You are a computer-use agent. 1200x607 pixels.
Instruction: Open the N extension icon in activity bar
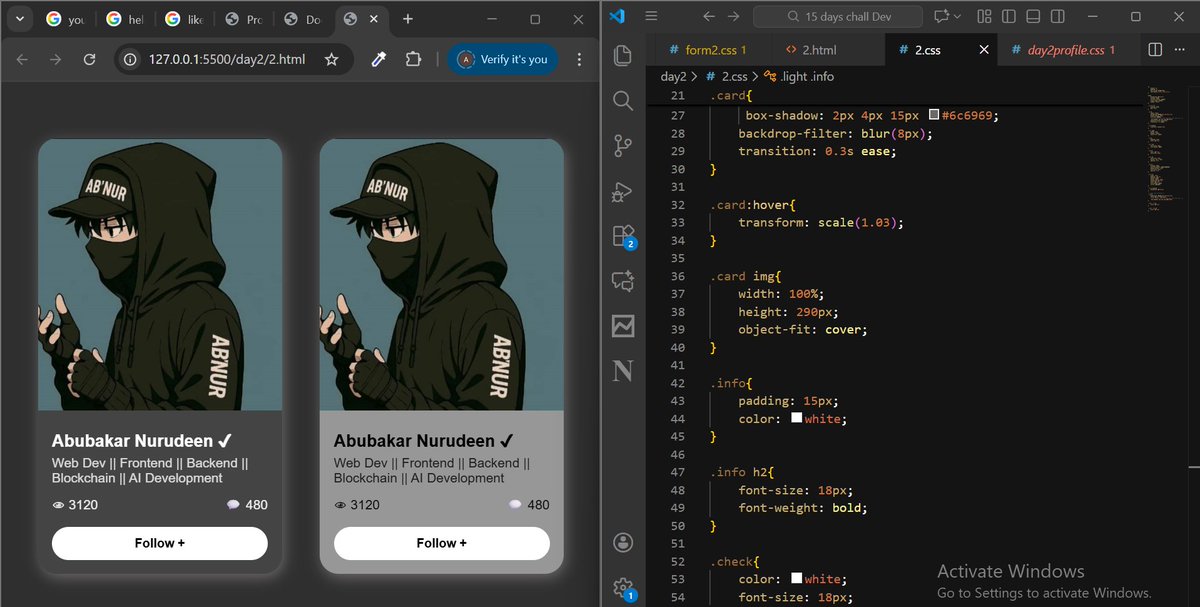(x=622, y=371)
